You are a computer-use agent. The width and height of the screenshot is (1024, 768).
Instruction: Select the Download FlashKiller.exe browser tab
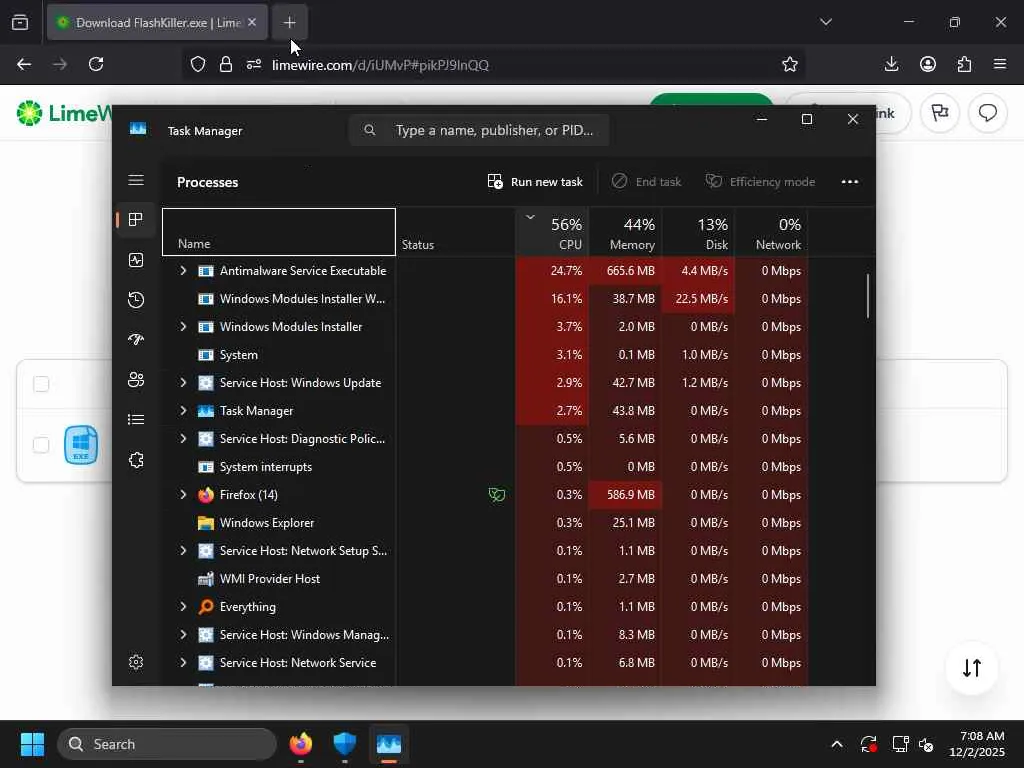click(157, 22)
